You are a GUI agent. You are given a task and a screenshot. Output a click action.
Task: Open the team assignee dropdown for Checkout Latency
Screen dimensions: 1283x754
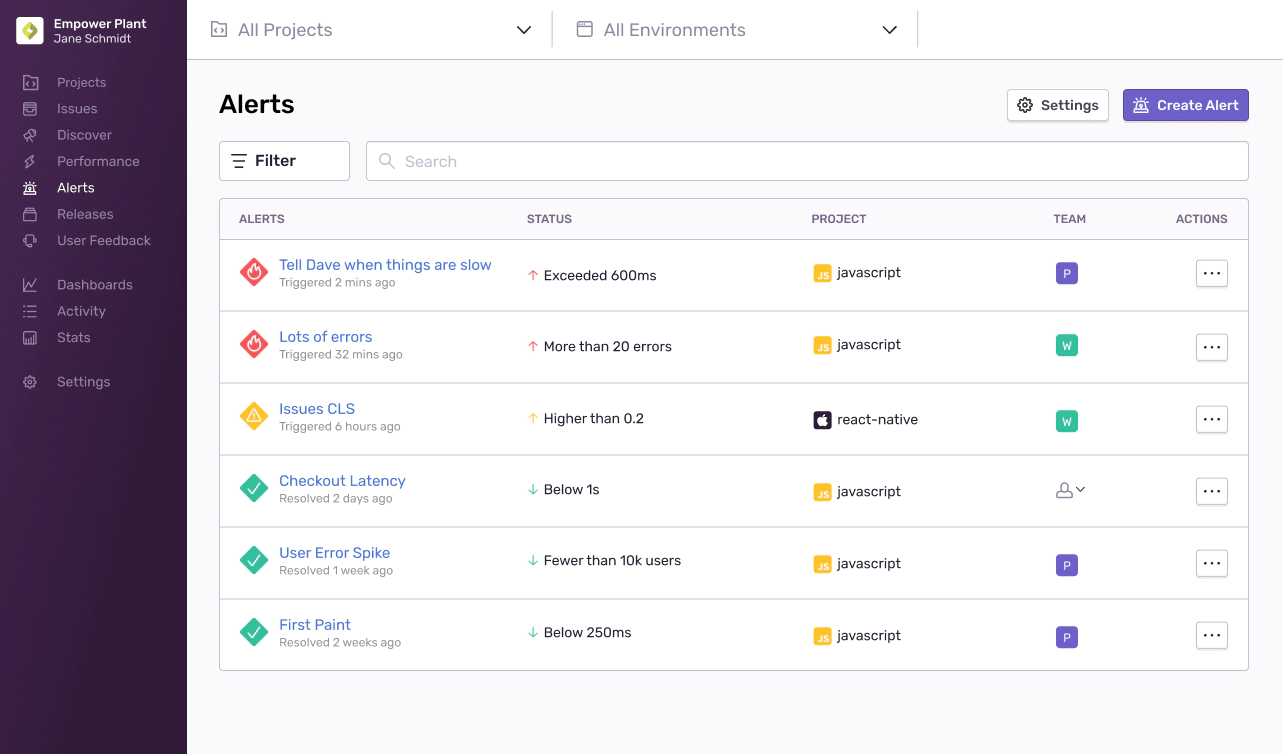pos(1070,490)
